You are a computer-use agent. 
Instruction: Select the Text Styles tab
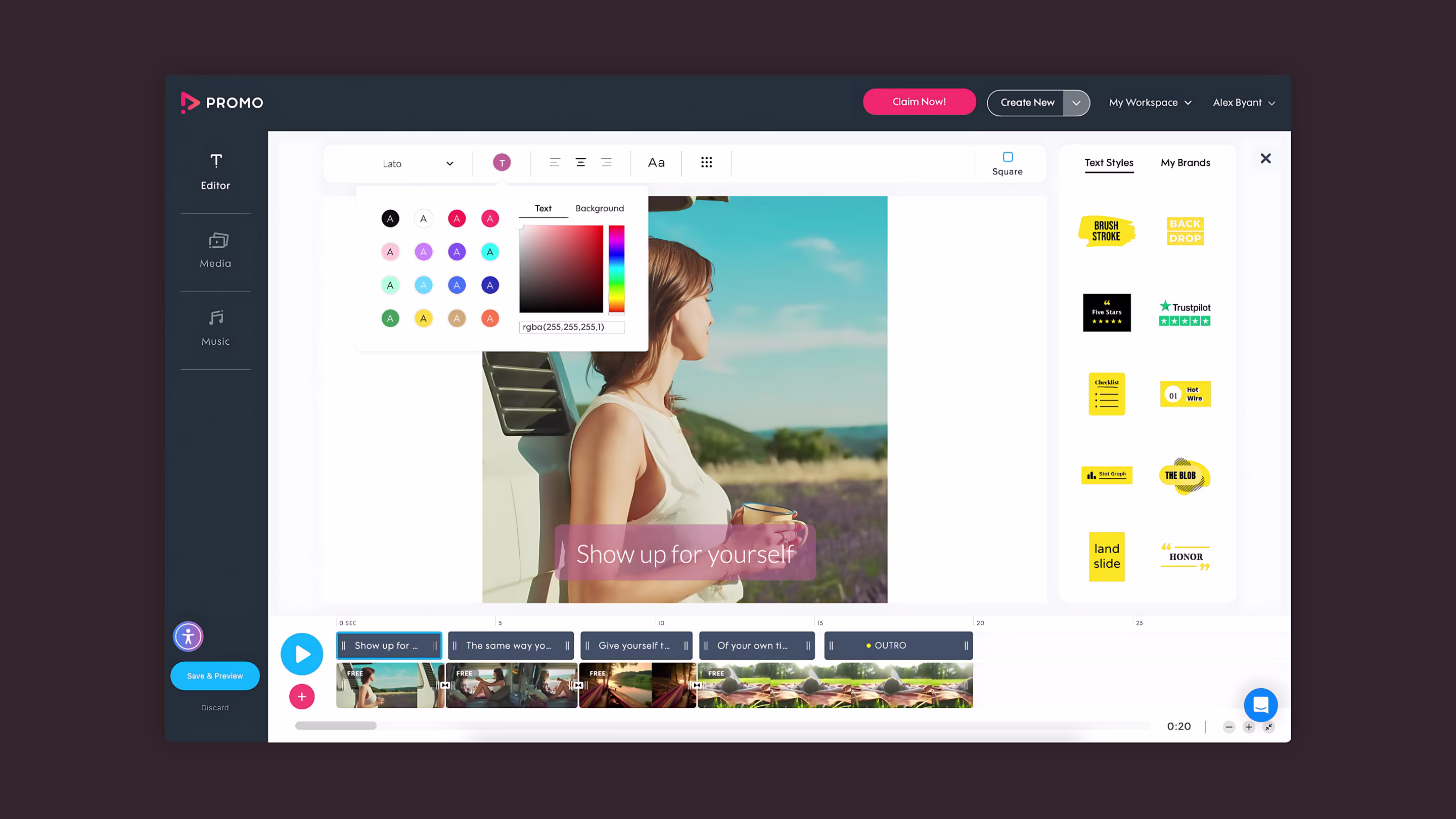tap(1109, 163)
